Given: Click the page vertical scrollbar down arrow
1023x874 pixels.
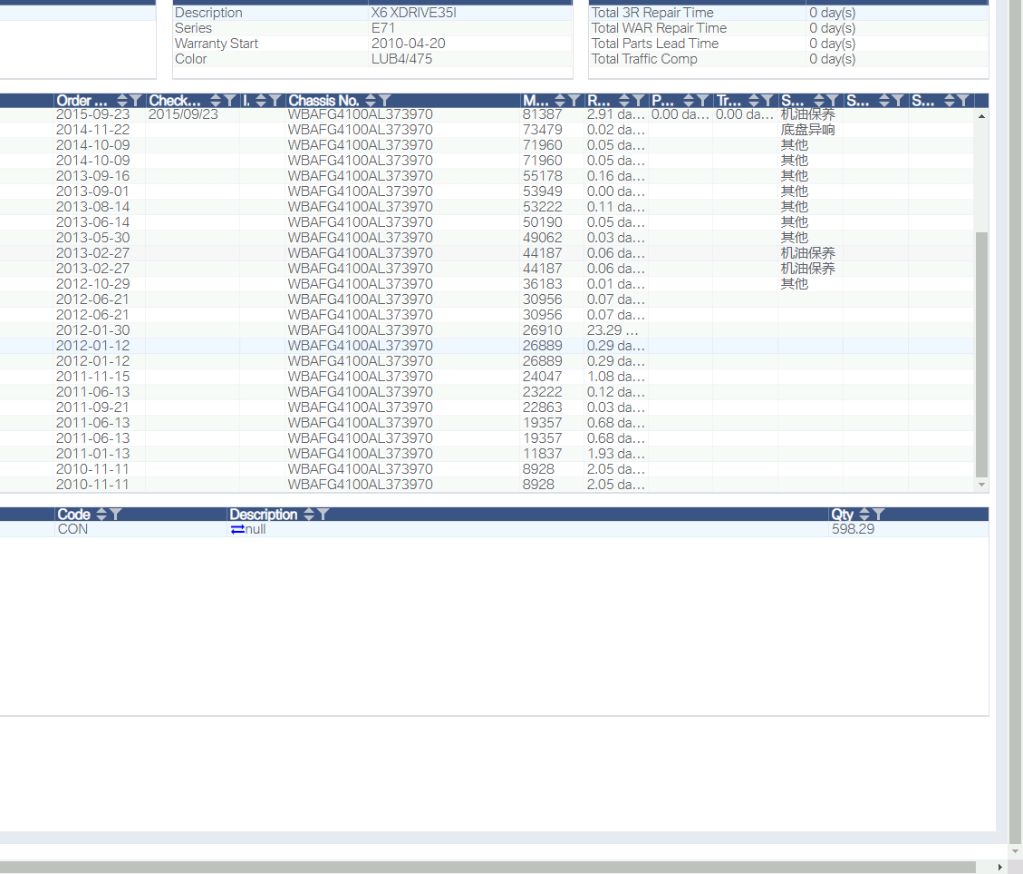Looking at the screenshot, I should coord(1016,851).
